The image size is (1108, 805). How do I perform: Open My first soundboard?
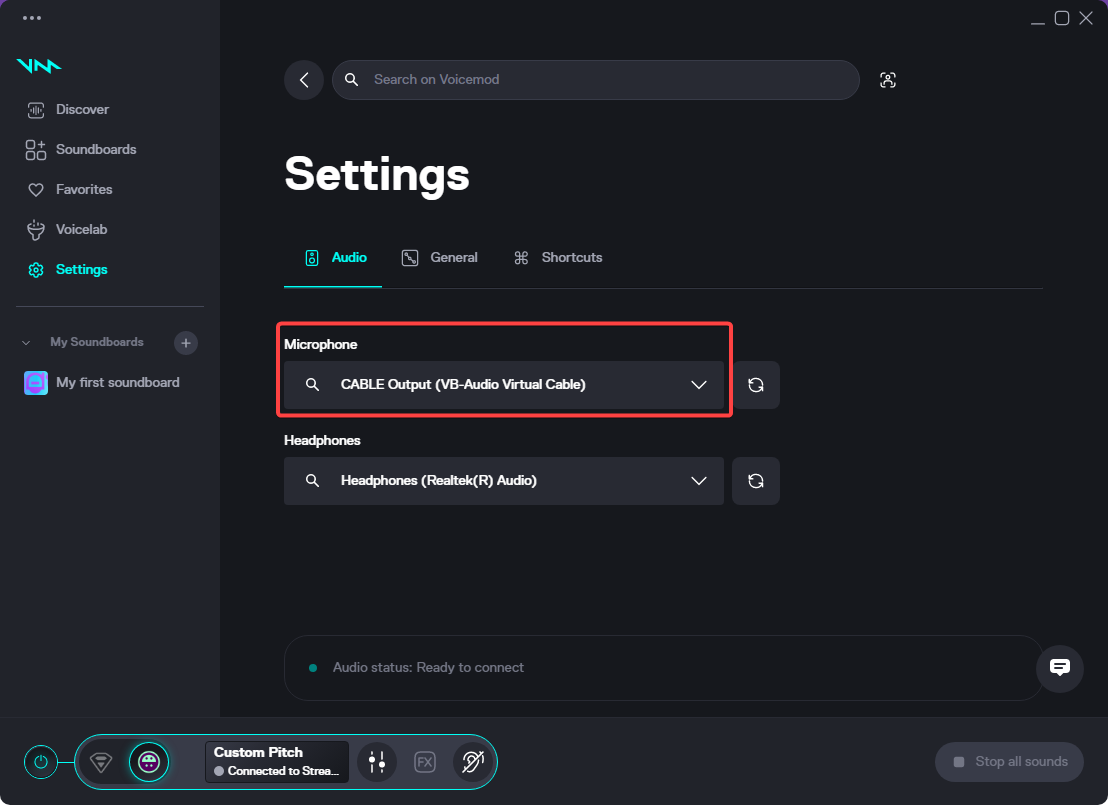102,382
